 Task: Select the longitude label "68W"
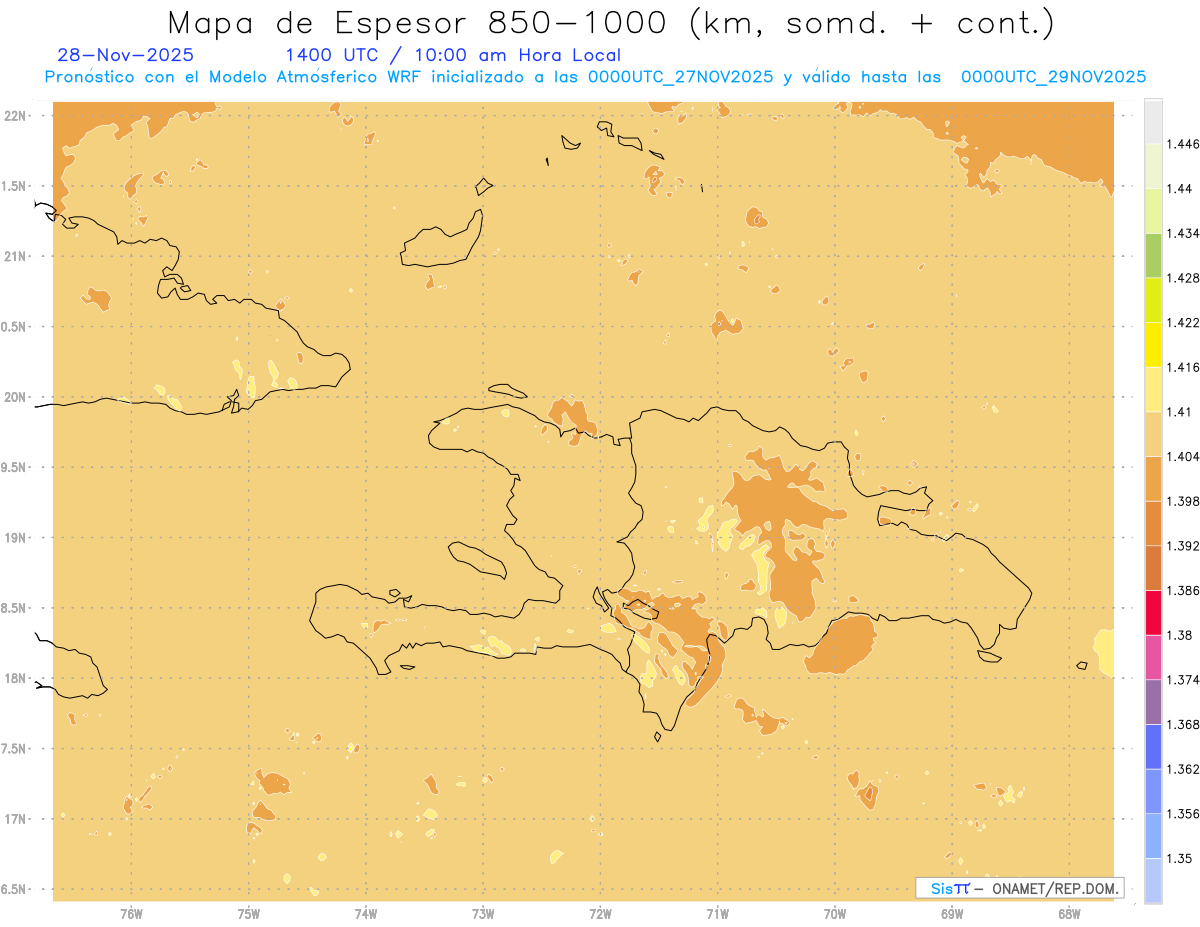pyautogui.click(x=1069, y=913)
